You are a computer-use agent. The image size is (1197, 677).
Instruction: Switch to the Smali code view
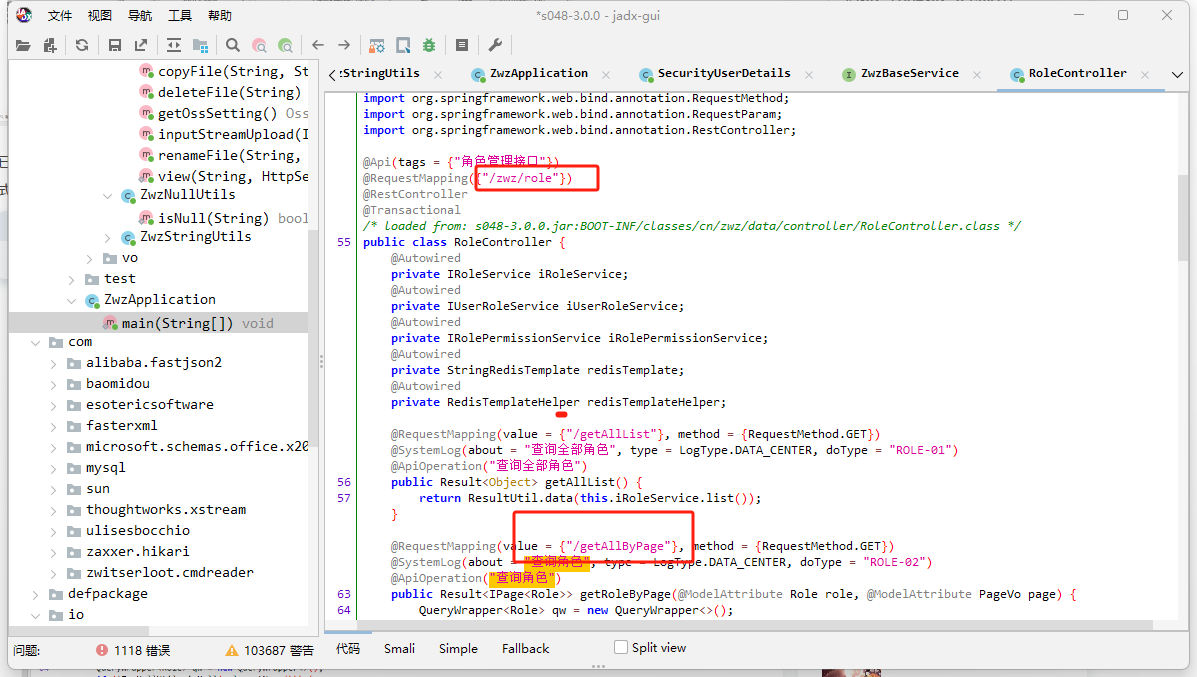pyautogui.click(x=399, y=648)
